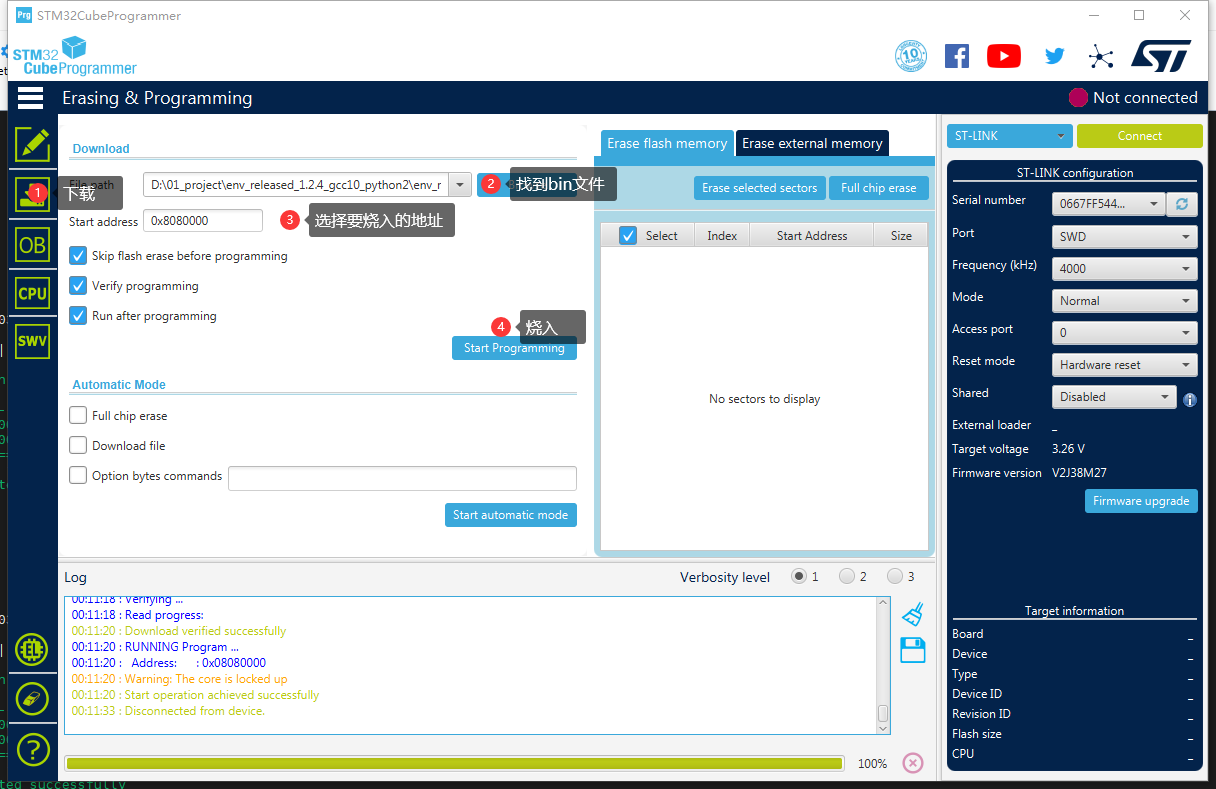The width and height of the screenshot is (1216, 789).
Task: Open the Mode Normal dropdown
Action: click(x=1125, y=301)
